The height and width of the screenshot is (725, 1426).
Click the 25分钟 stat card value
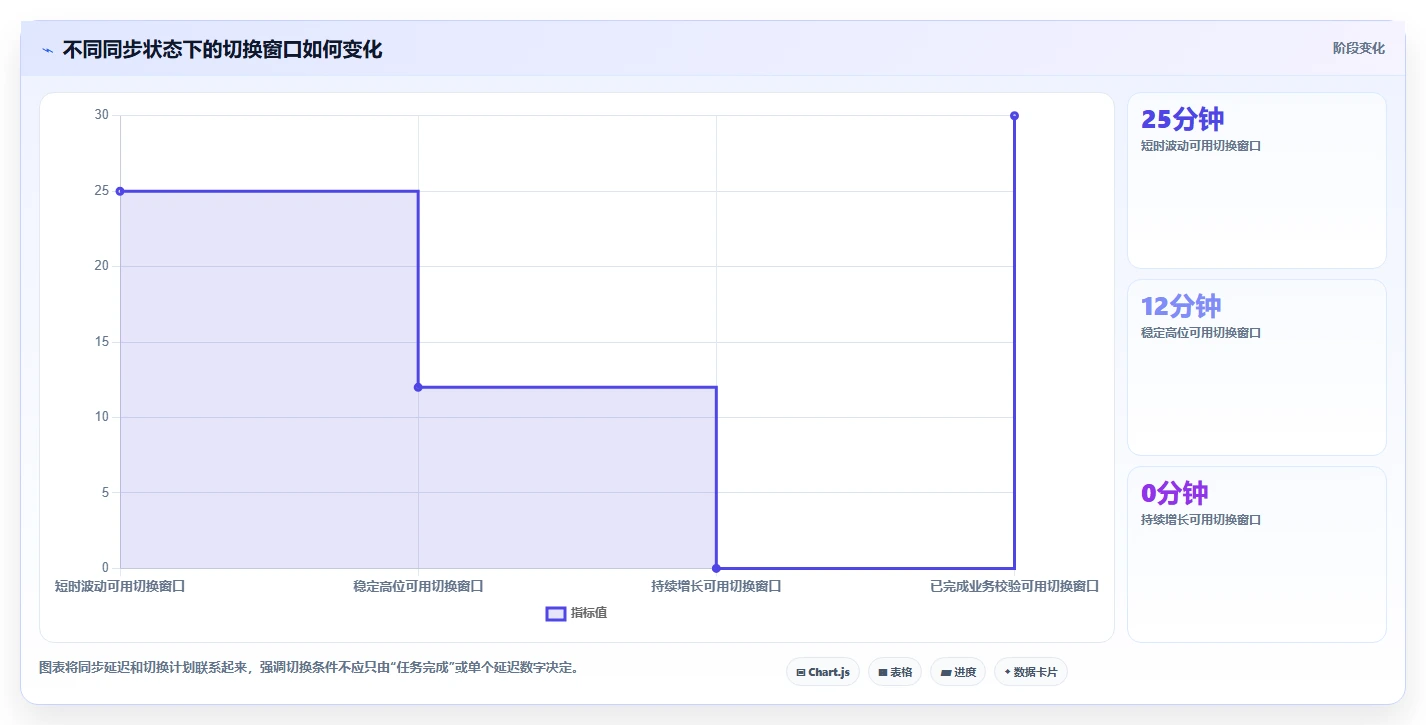[1182, 119]
